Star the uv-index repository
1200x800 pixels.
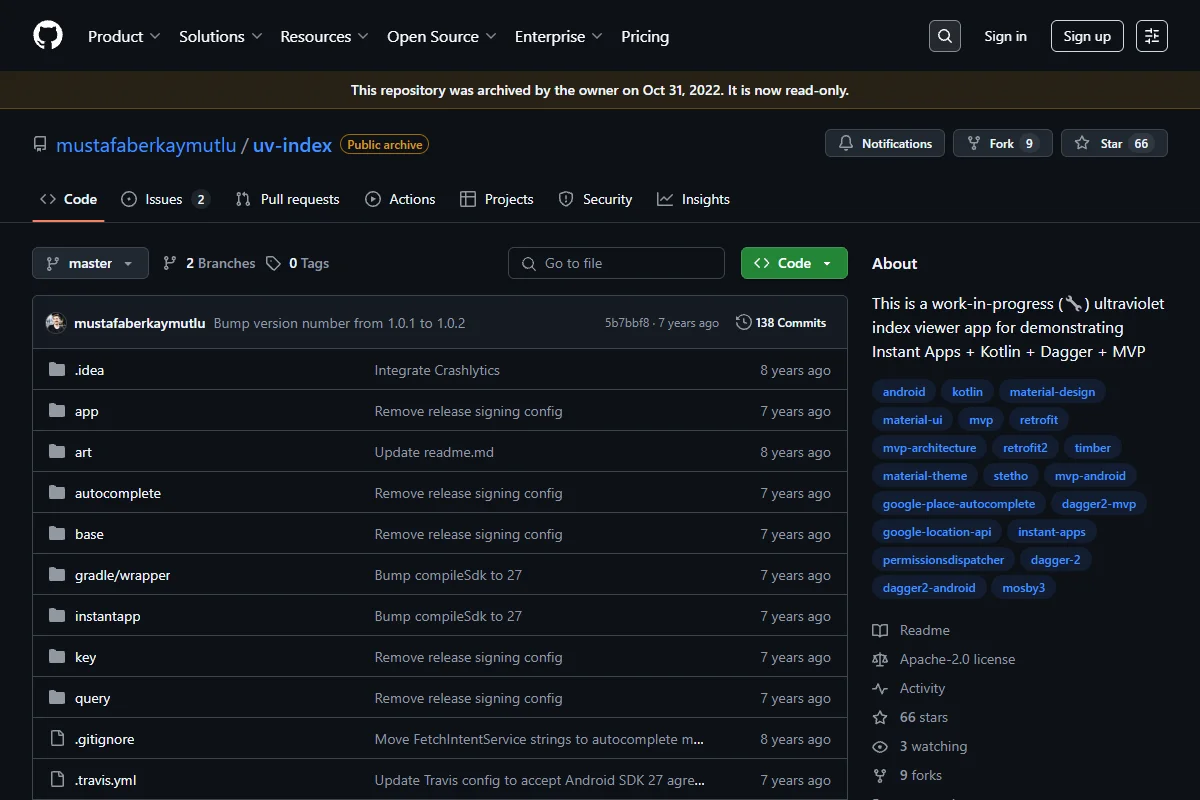pos(1114,144)
